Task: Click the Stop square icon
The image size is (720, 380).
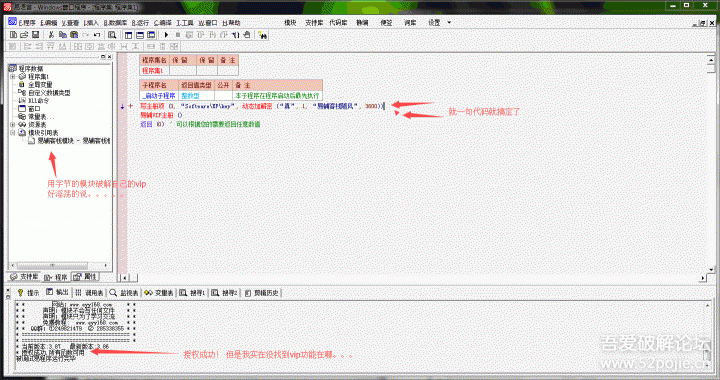Action: coord(178,35)
